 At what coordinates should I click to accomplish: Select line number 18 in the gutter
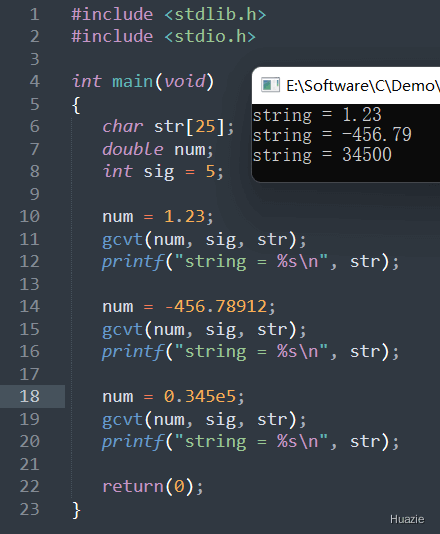pos(30,396)
